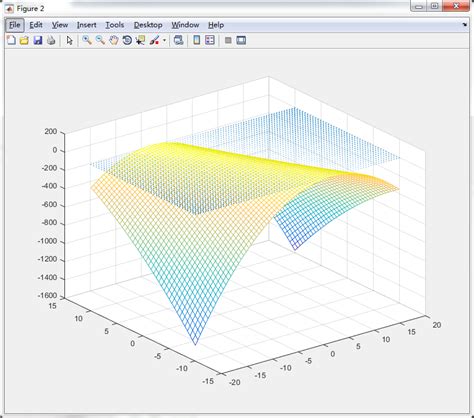The width and height of the screenshot is (474, 418).
Task: Hide plot tools using the gray square icon
Action: coord(228,40)
